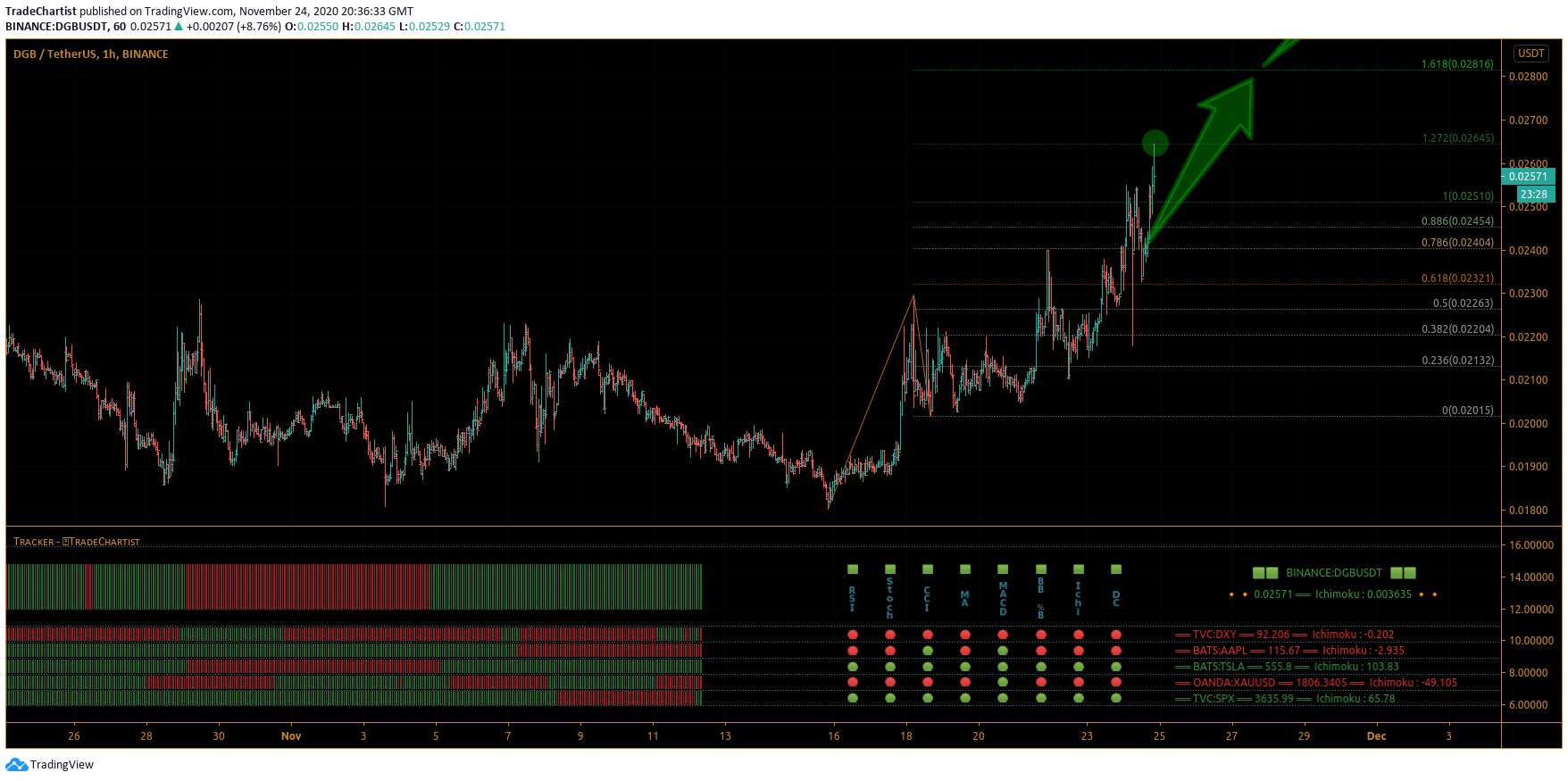1568x781 pixels.
Task: Click the MA status dot in BATS:TSLA row
Action: 965,667
